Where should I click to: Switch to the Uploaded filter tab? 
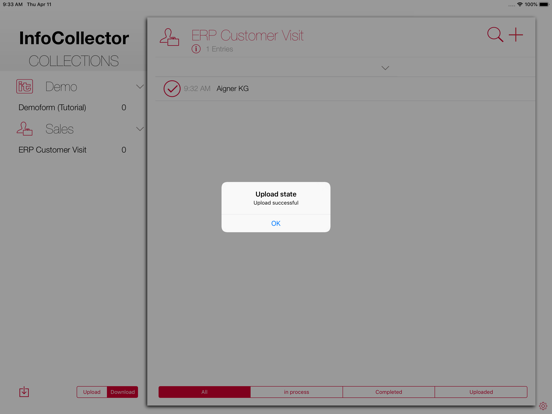pyautogui.click(x=481, y=392)
